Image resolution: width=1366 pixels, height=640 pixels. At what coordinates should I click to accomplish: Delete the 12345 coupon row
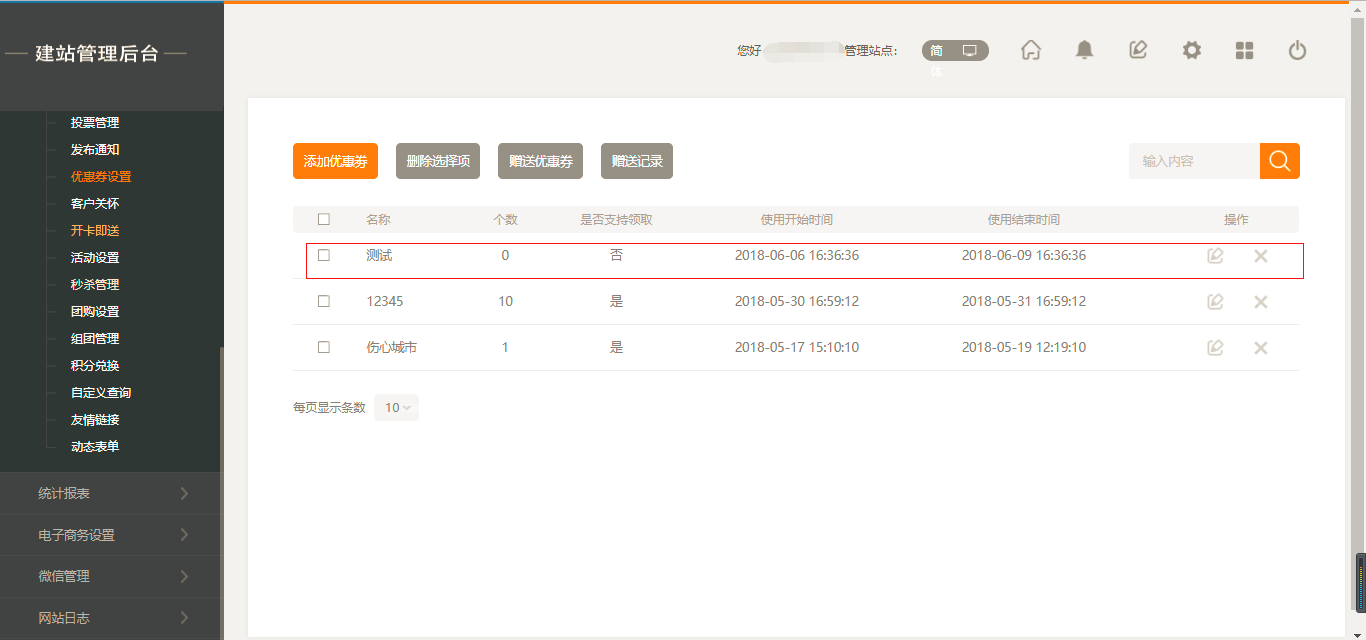point(1260,302)
